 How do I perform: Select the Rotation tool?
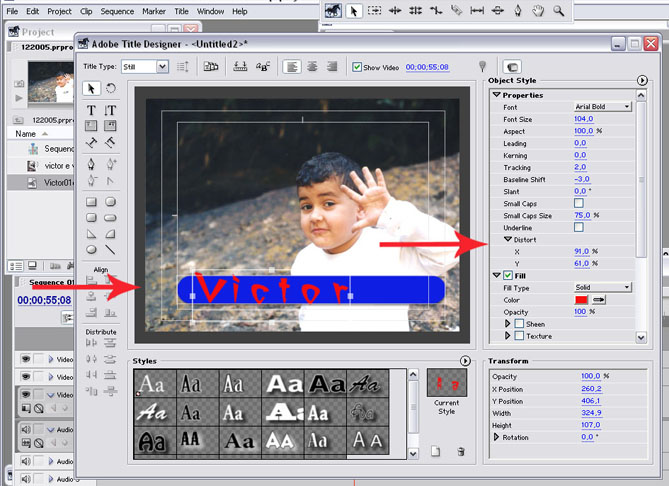coord(110,89)
